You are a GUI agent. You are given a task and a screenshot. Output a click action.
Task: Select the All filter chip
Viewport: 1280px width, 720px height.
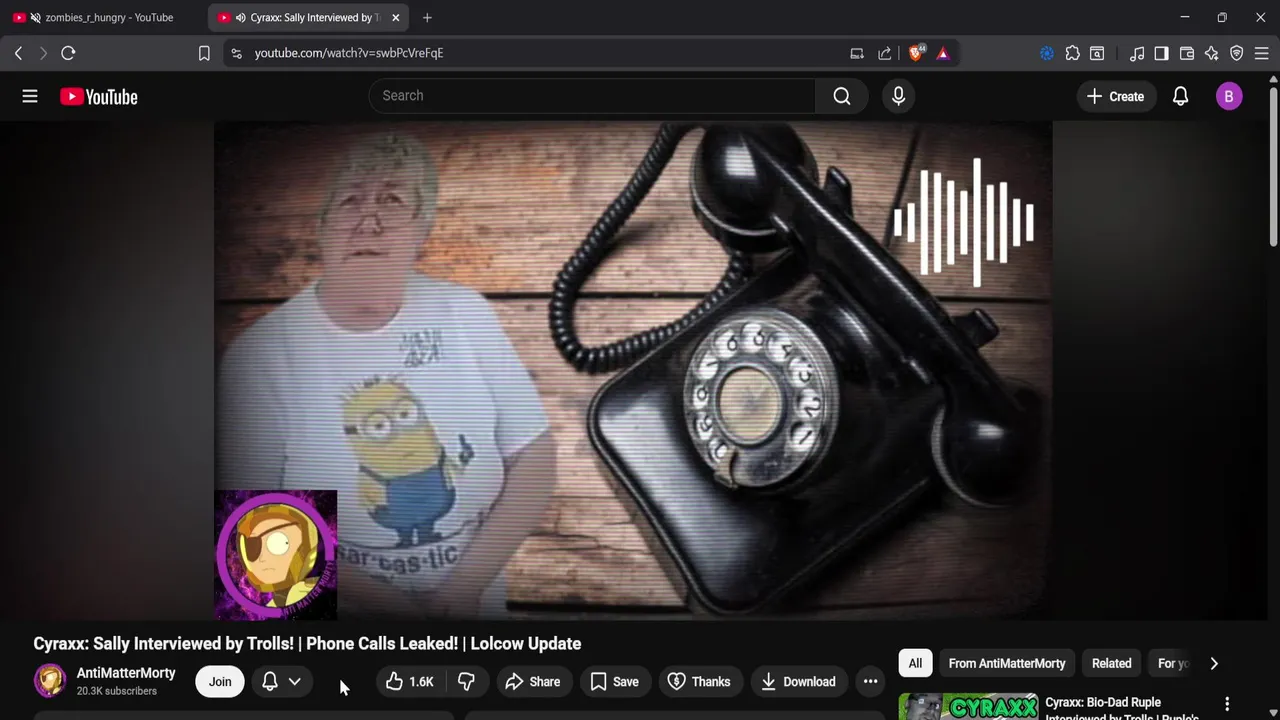click(915, 663)
